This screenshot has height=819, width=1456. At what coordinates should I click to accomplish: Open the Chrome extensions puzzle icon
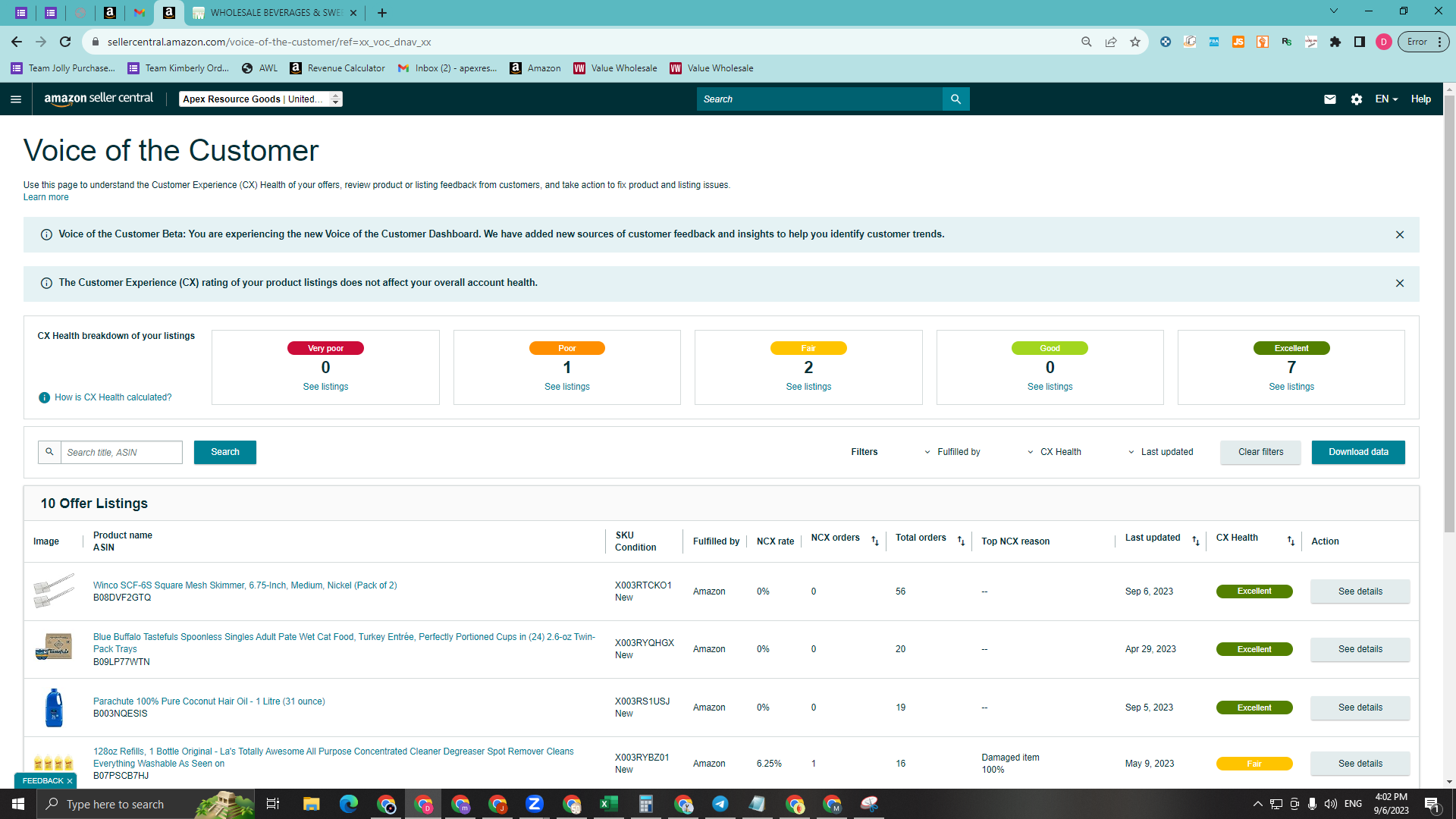tap(1335, 42)
